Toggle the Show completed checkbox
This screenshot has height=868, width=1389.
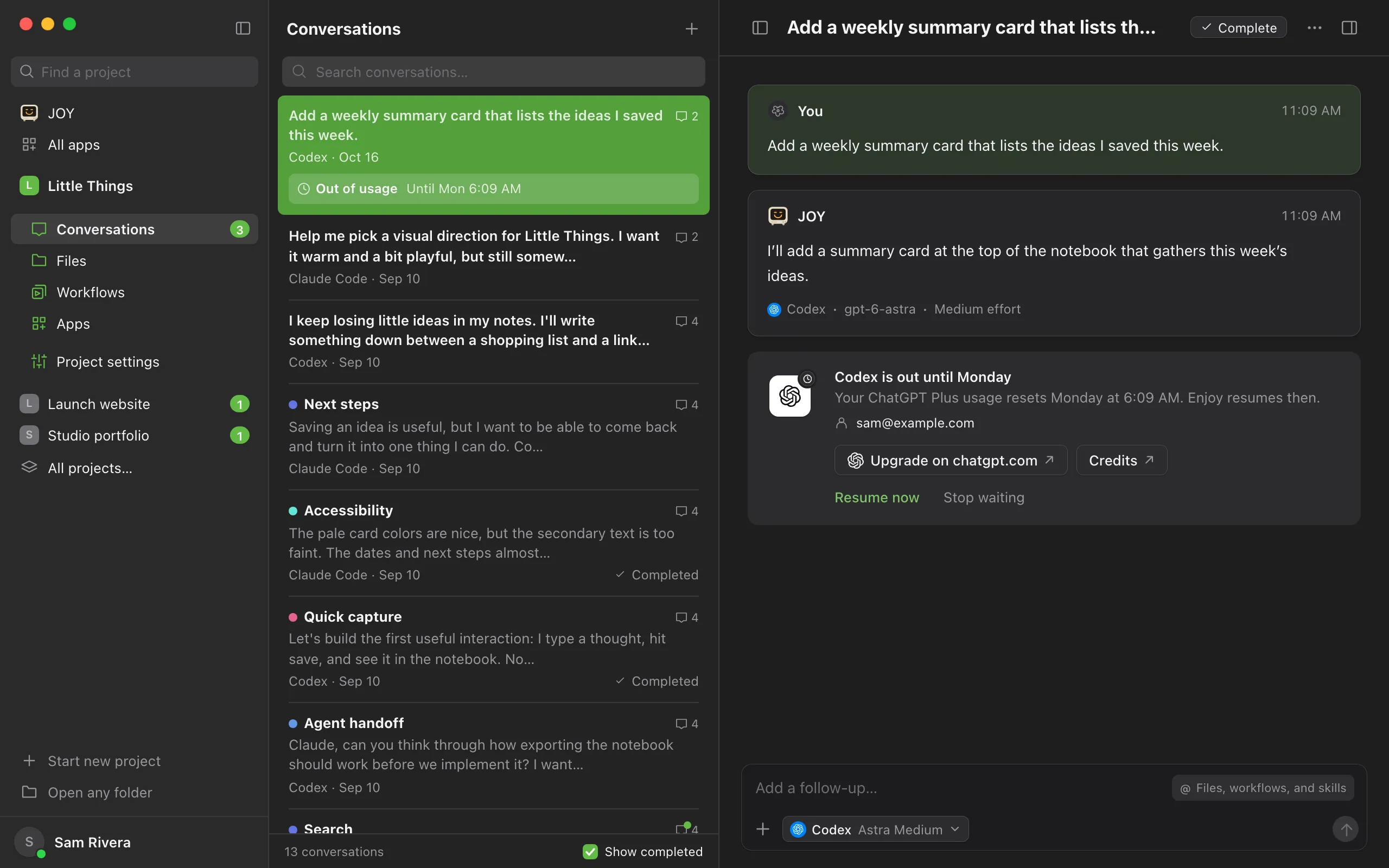click(x=590, y=851)
